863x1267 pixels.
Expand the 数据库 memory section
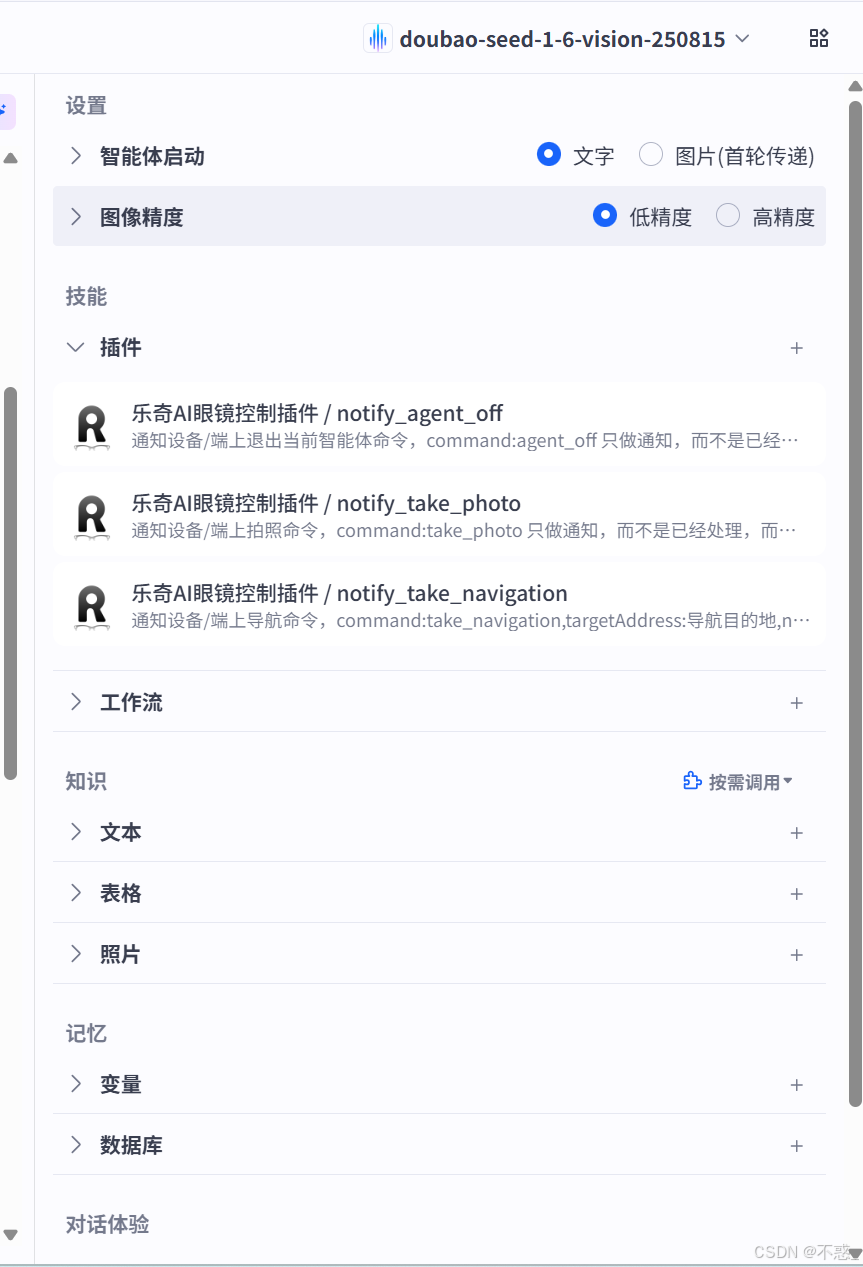tap(76, 1145)
